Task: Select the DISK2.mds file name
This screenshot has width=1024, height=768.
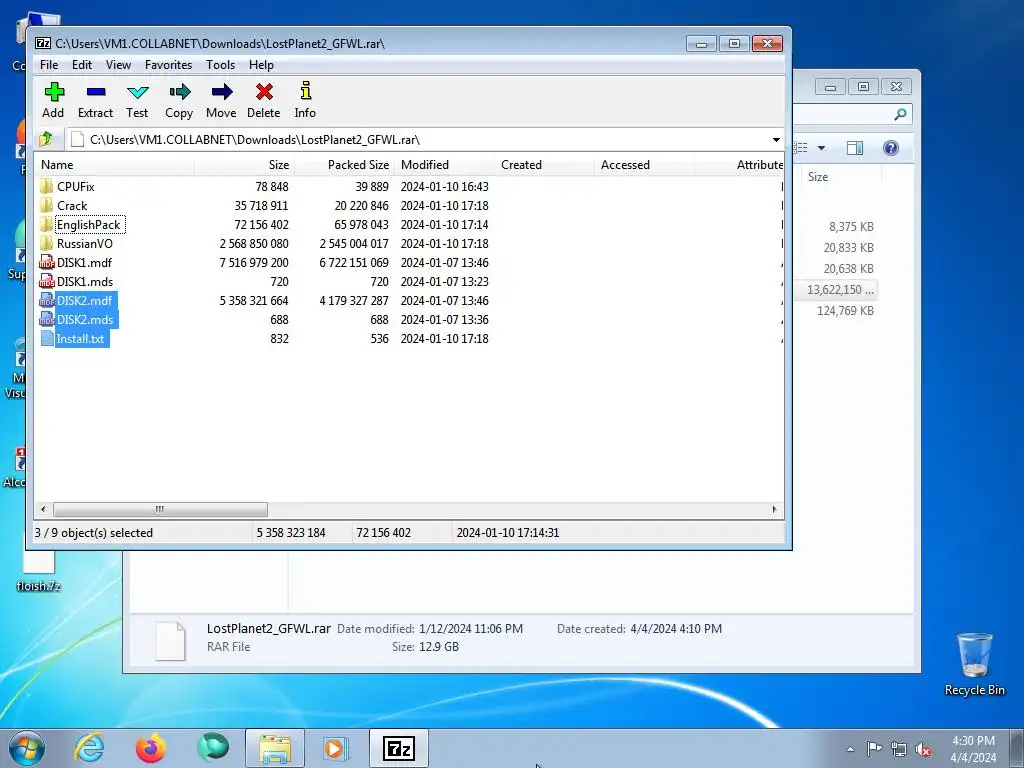Action: click(85, 319)
